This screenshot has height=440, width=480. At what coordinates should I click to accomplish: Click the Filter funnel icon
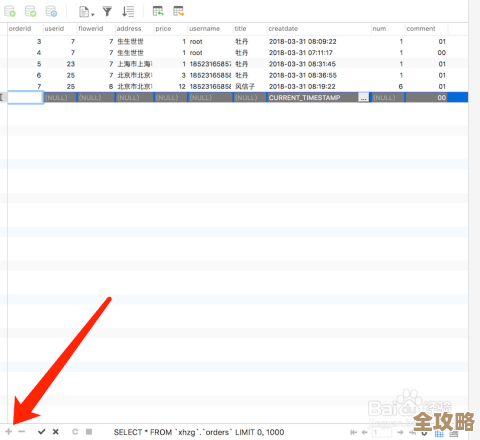pyautogui.click(x=107, y=12)
